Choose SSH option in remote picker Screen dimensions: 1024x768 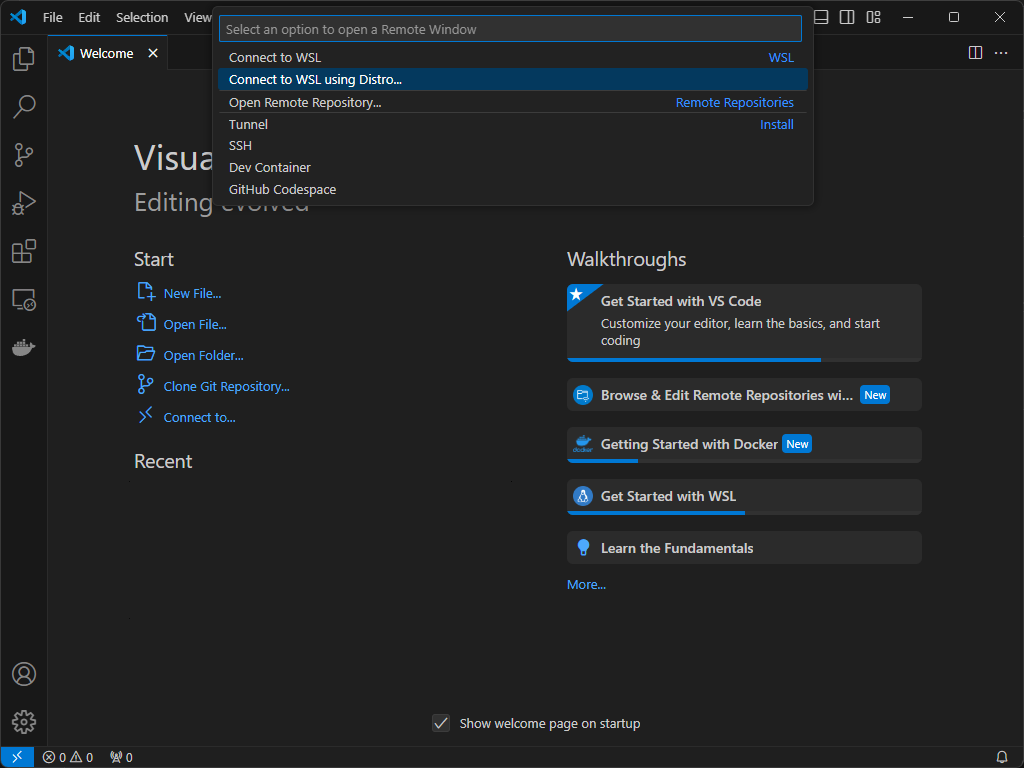click(513, 146)
